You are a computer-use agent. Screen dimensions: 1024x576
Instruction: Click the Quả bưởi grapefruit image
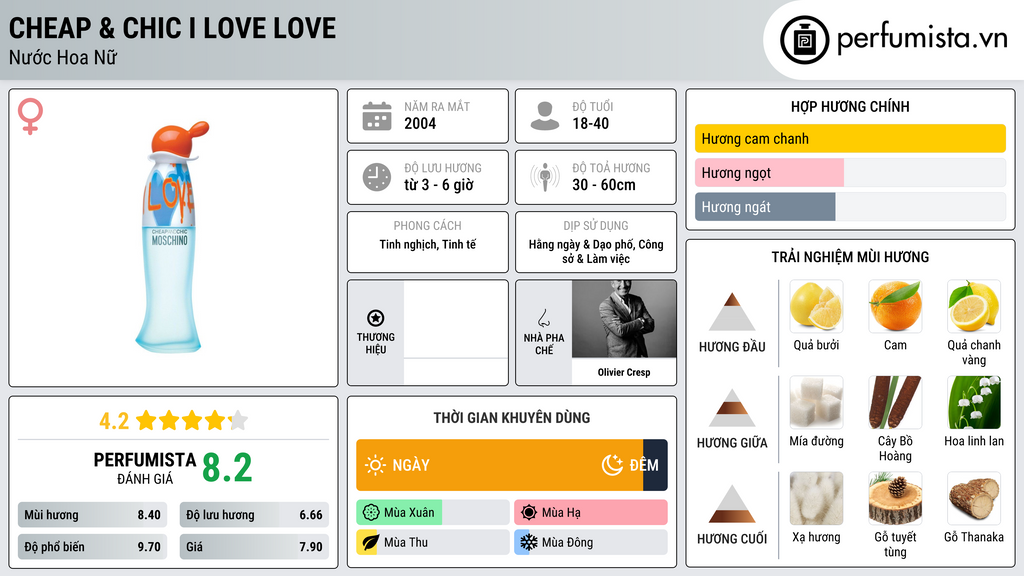(816, 306)
